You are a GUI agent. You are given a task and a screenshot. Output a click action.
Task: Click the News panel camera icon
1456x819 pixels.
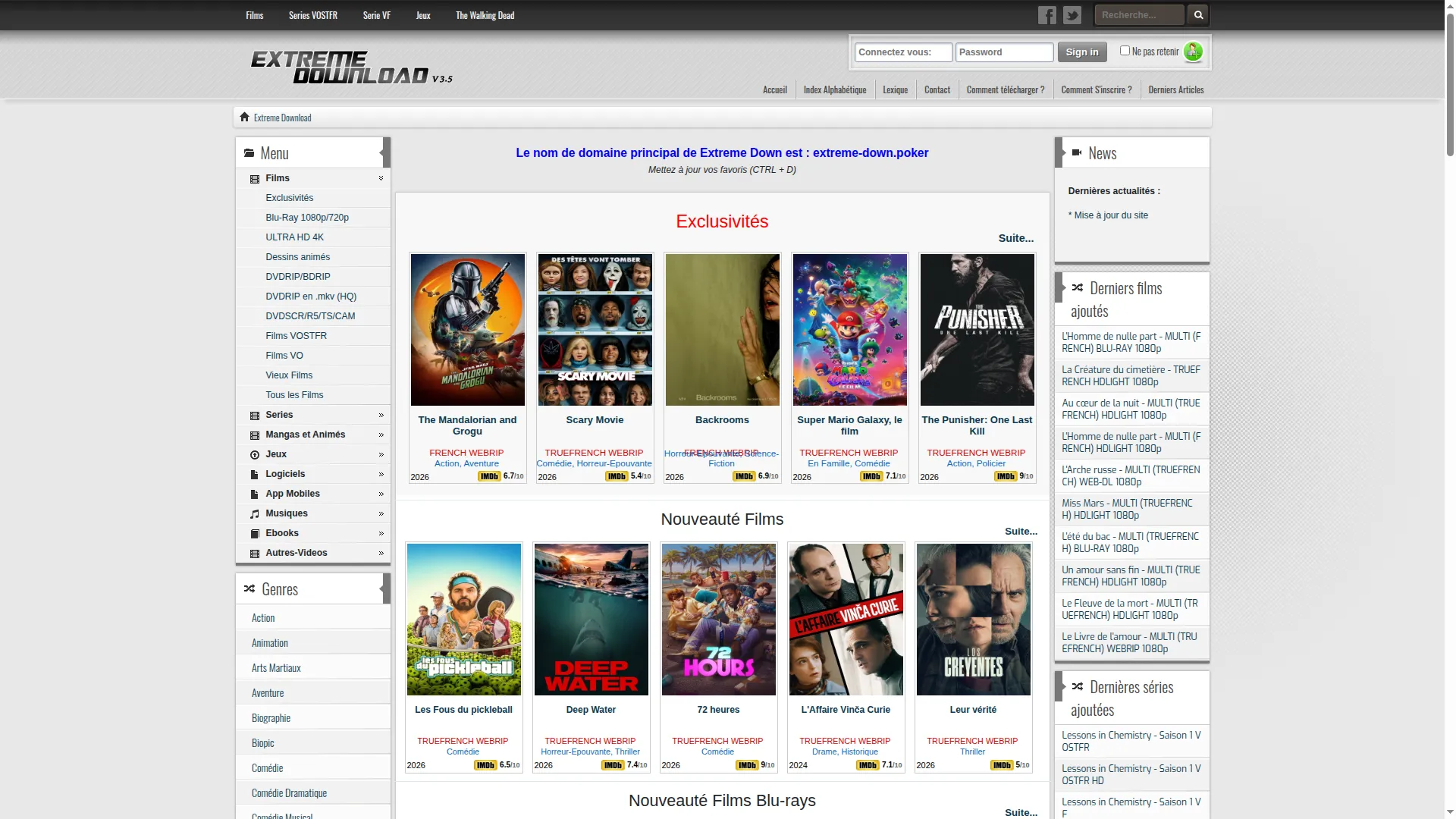click(x=1077, y=152)
